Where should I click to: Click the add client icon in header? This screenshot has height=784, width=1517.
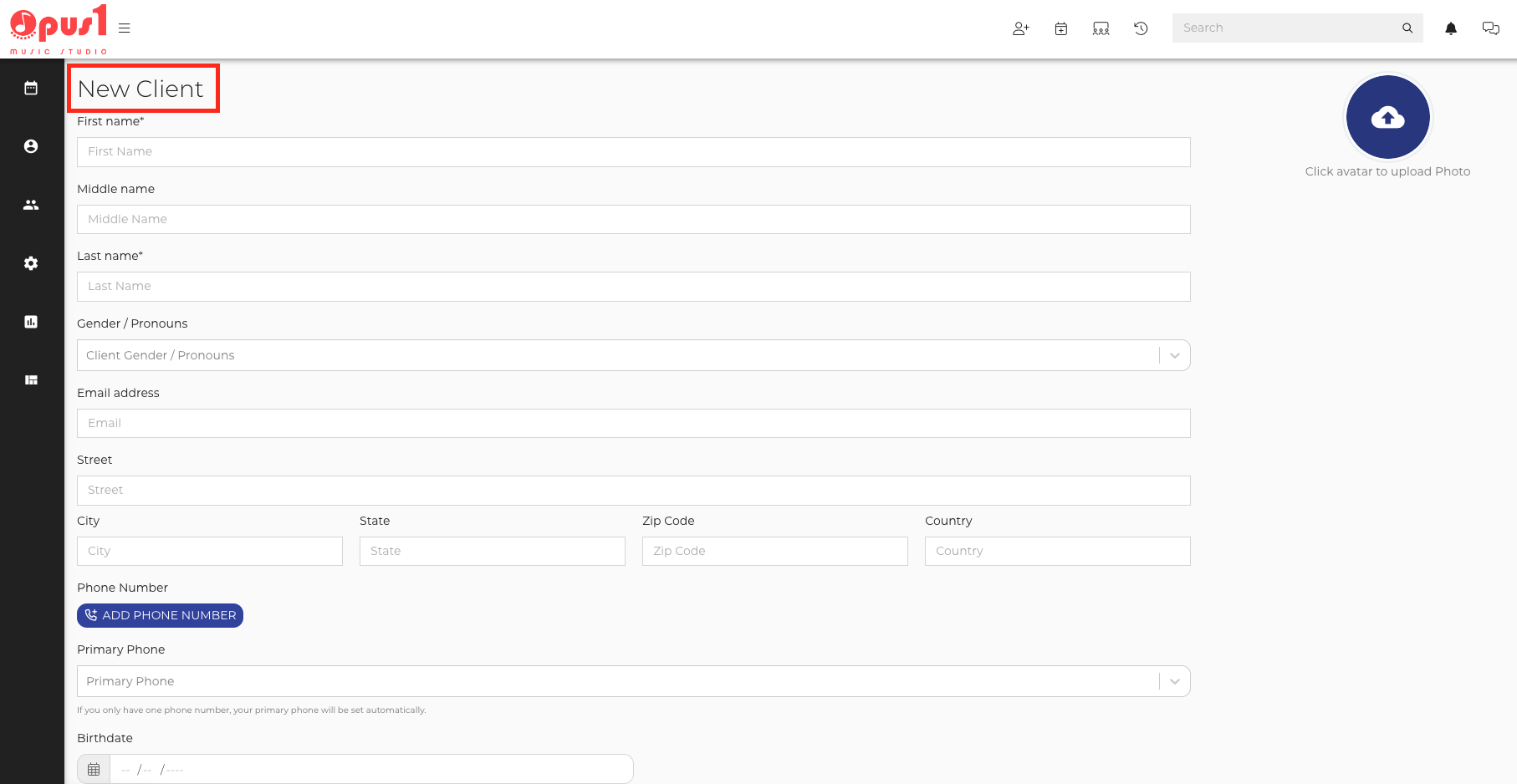(1020, 28)
